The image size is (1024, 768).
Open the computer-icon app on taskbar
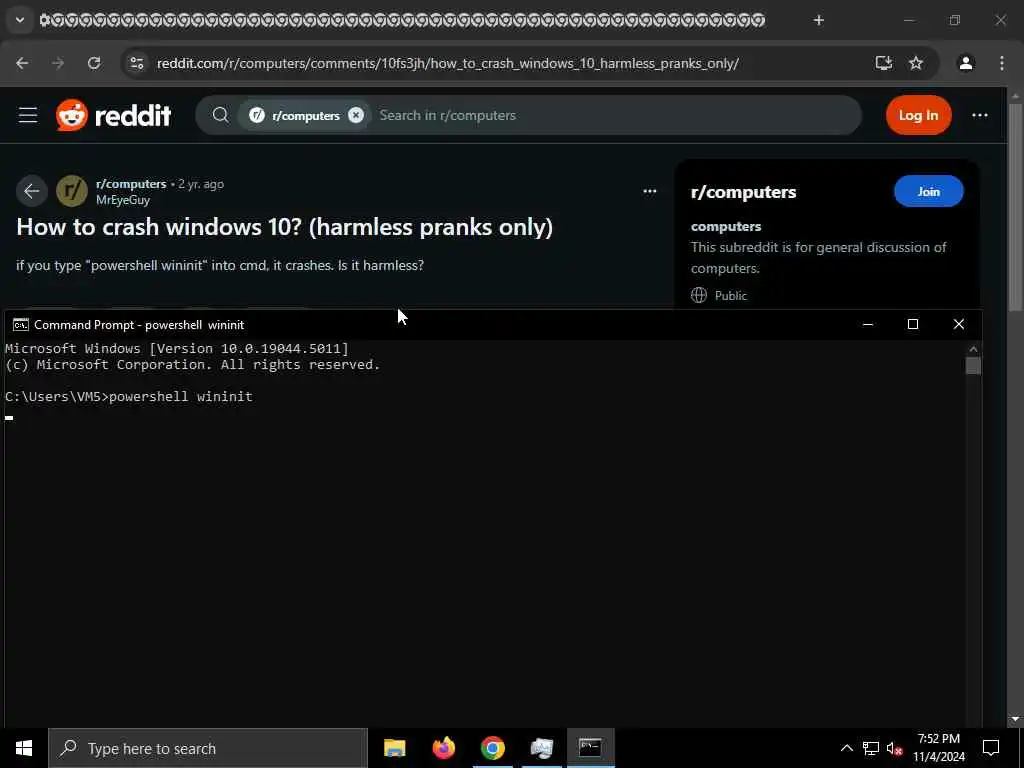[542, 748]
